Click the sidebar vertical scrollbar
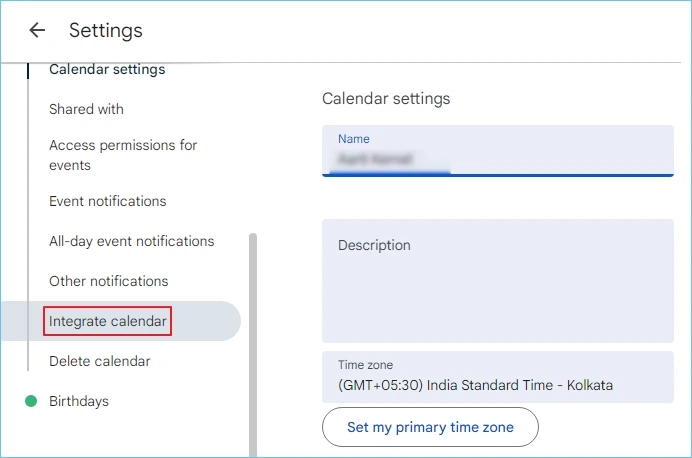The image size is (692, 458). (253, 340)
